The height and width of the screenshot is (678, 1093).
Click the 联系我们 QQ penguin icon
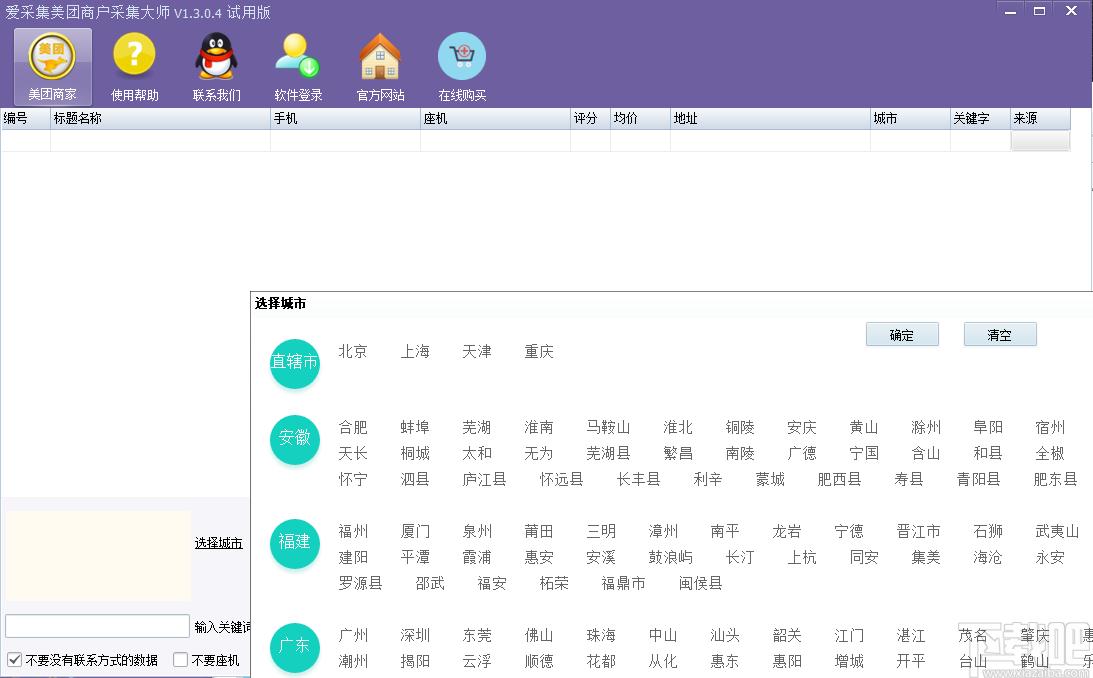pyautogui.click(x=216, y=67)
